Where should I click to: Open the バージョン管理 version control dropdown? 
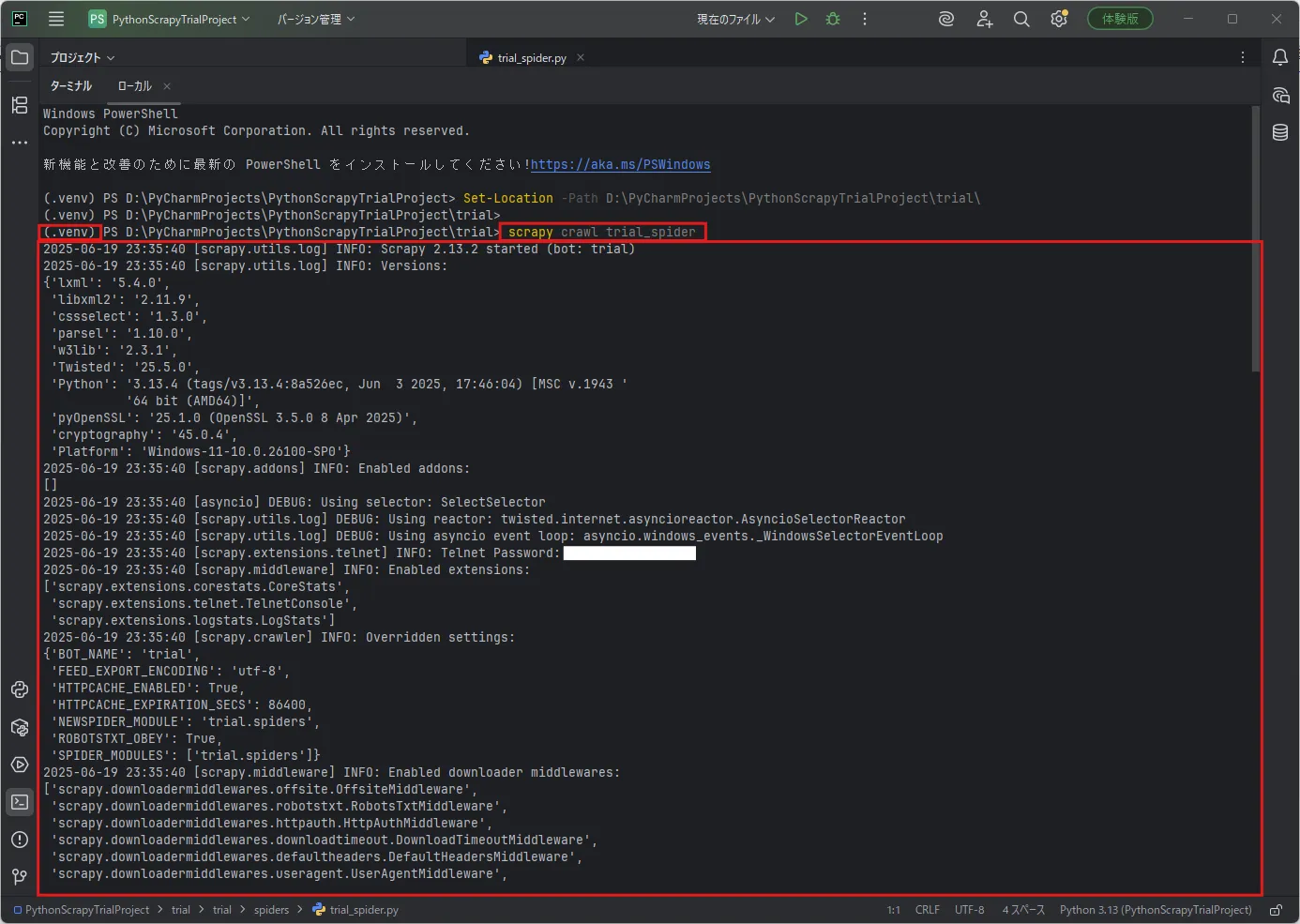(x=316, y=19)
